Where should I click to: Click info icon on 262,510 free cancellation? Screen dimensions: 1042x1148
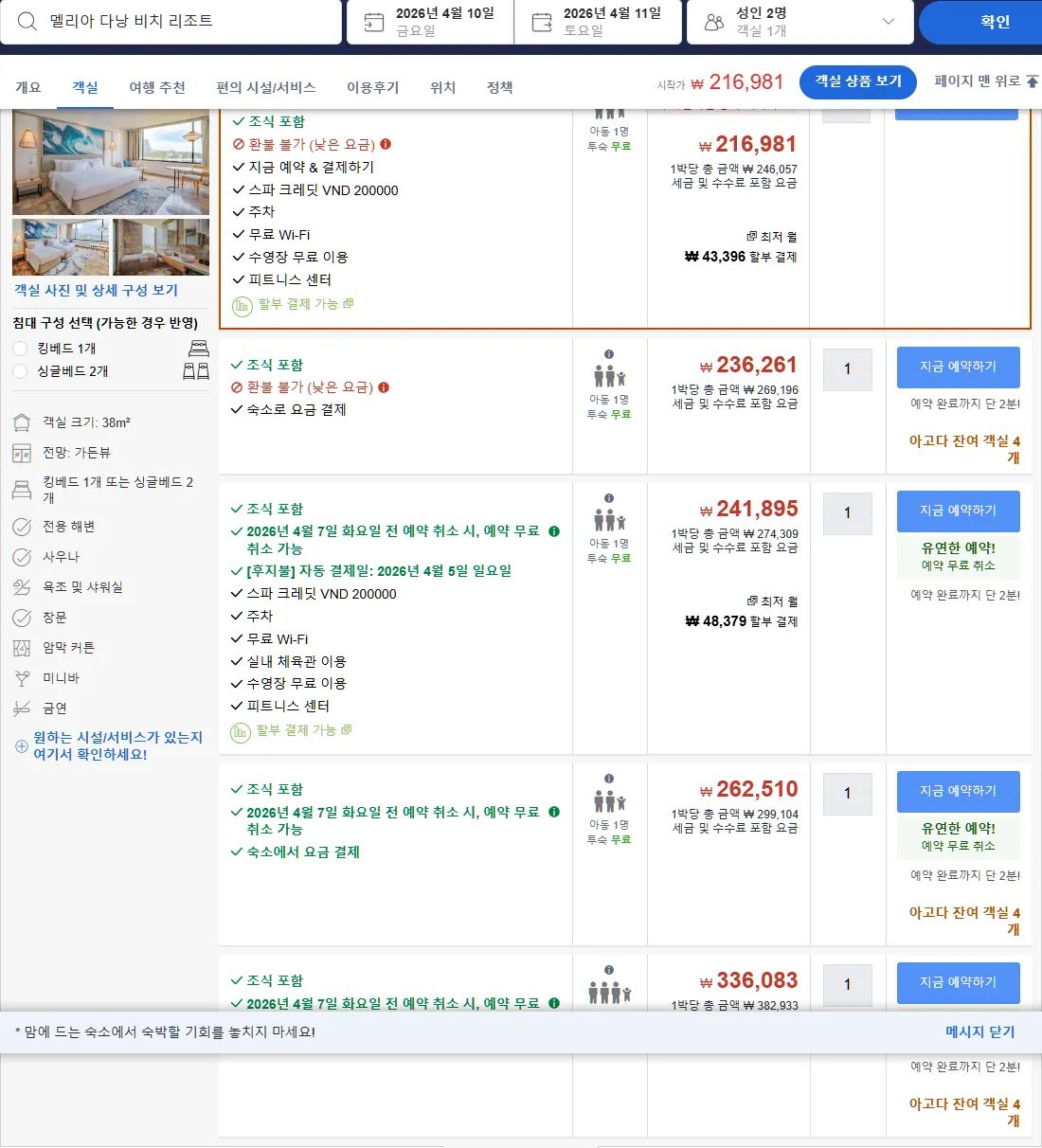click(554, 812)
